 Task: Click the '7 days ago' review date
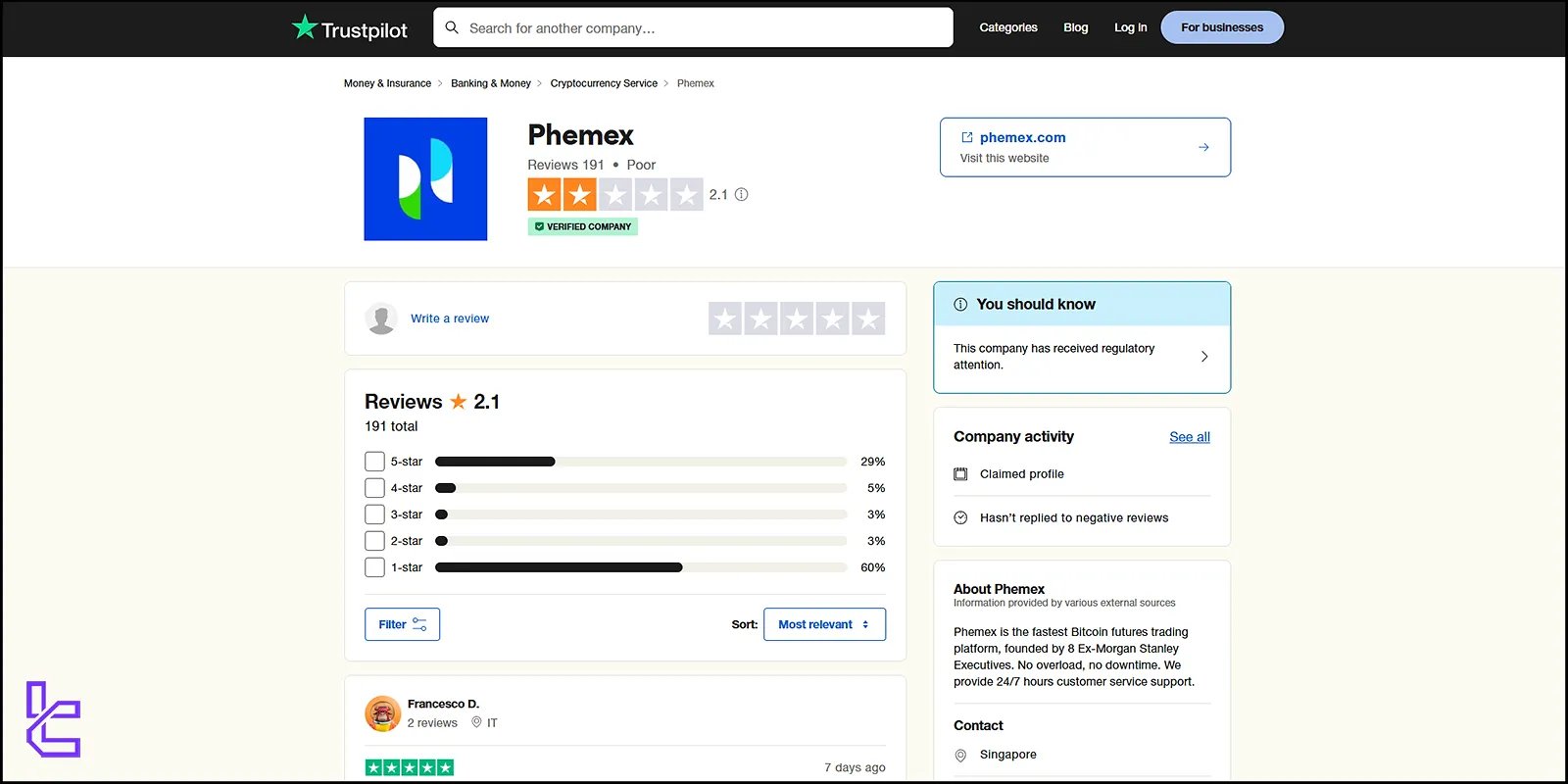point(855,767)
